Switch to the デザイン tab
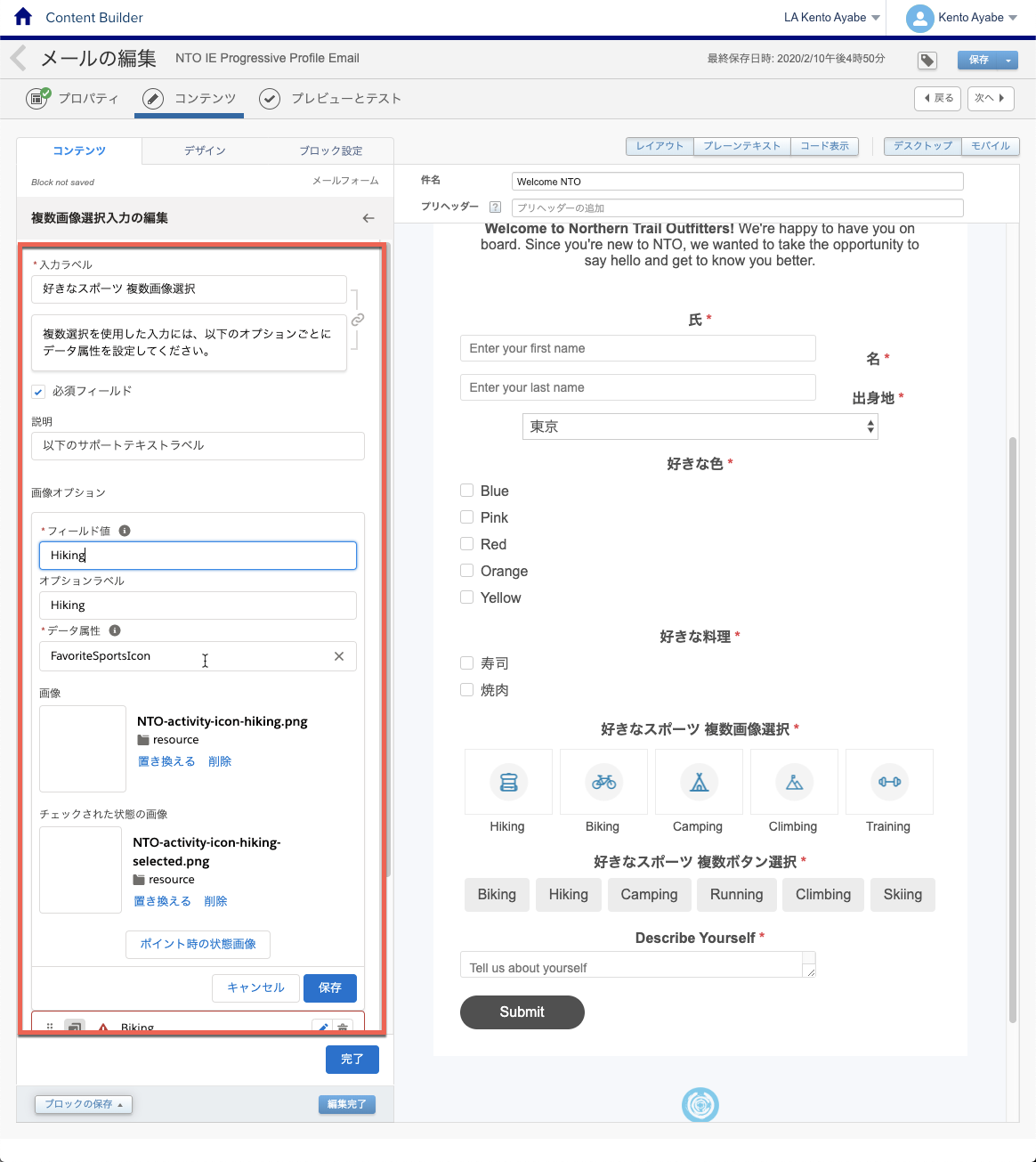Screen dimensions: 1036x1162 [205, 151]
